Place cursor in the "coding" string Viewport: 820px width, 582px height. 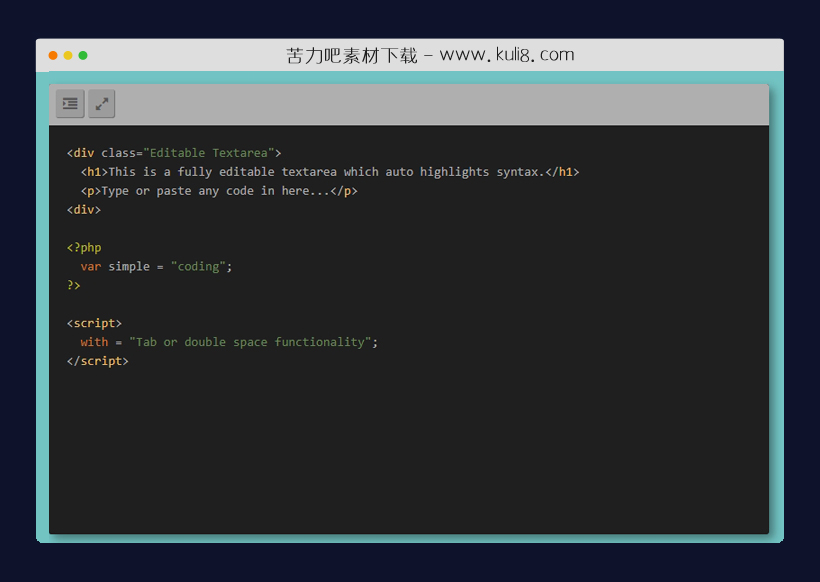click(198, 267)
